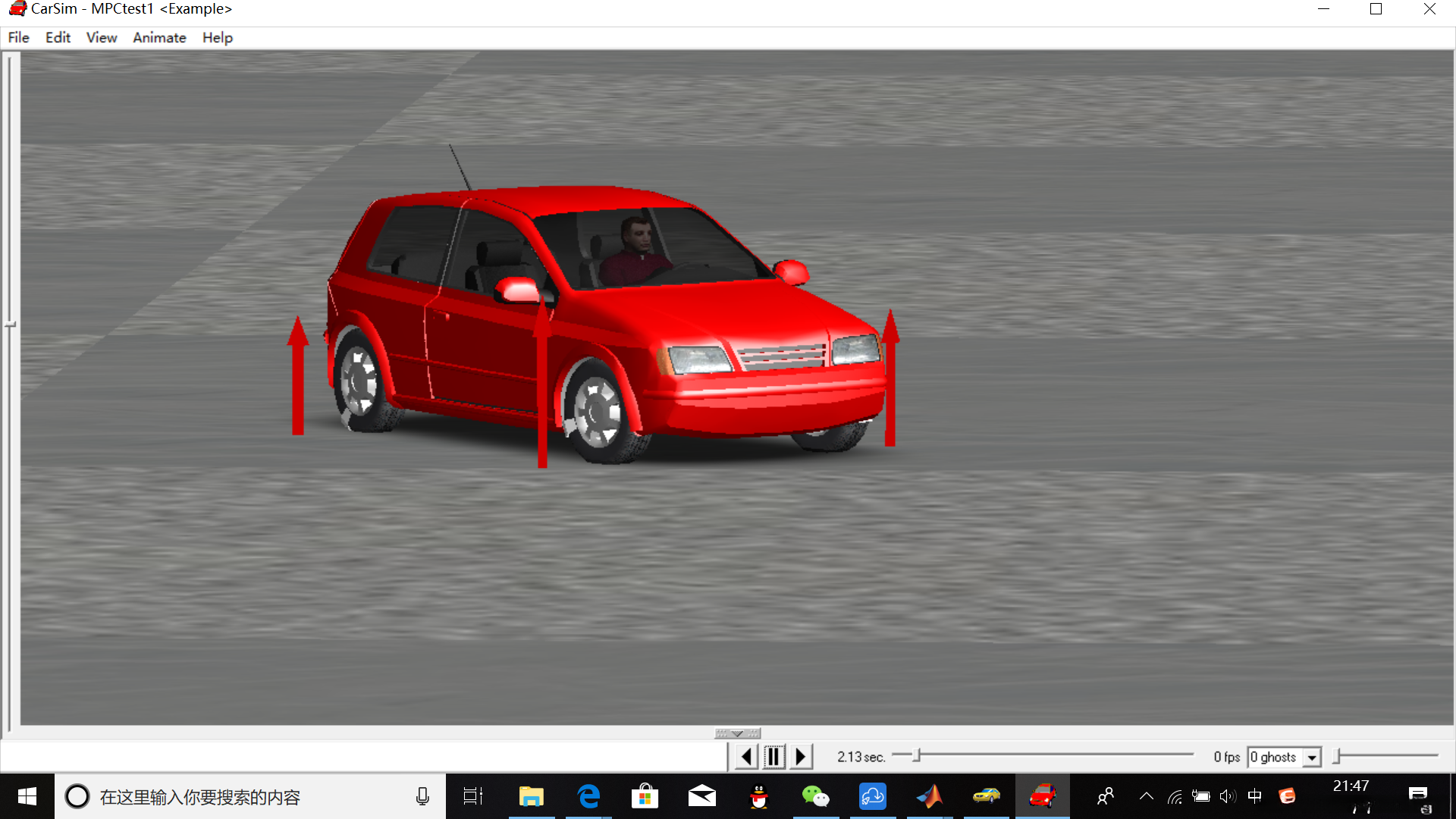Collapse the bottom control panel arrow
This screenshot has height=819, width=1456.
[737, 733]
